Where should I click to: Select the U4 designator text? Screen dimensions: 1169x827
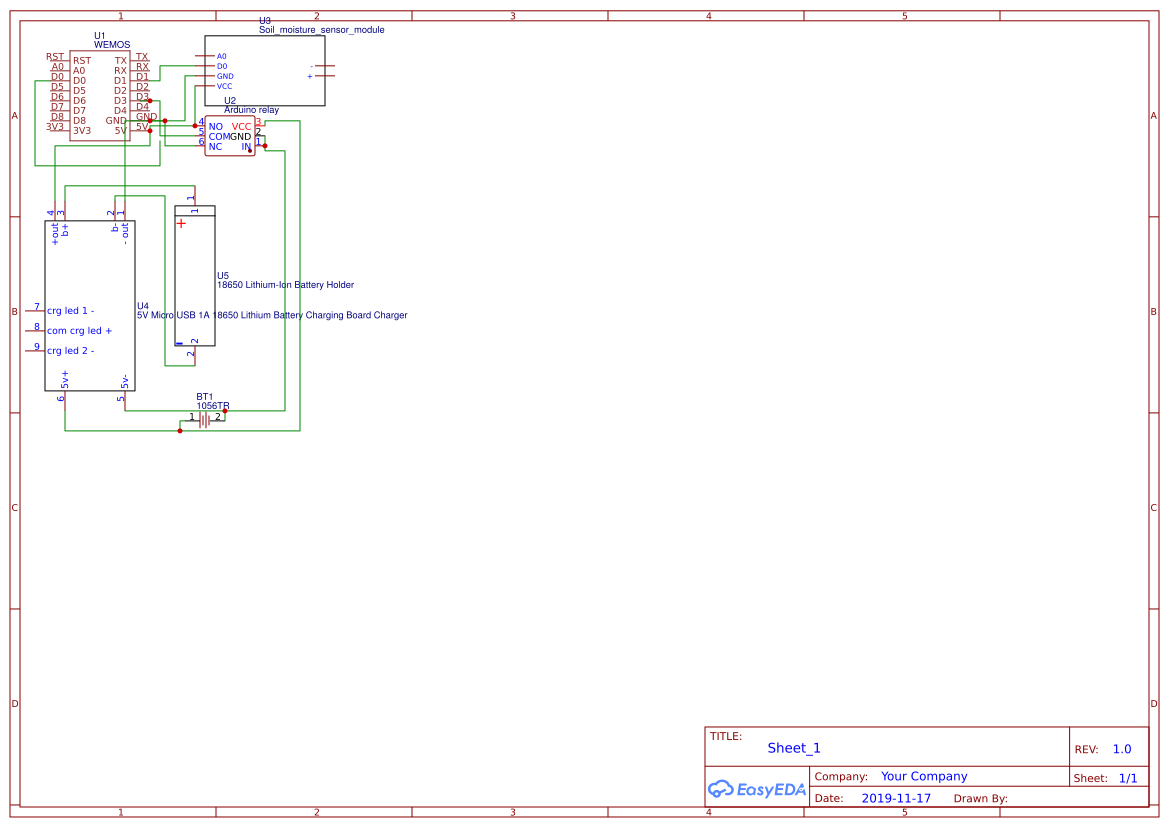click(x=142, y=306)
